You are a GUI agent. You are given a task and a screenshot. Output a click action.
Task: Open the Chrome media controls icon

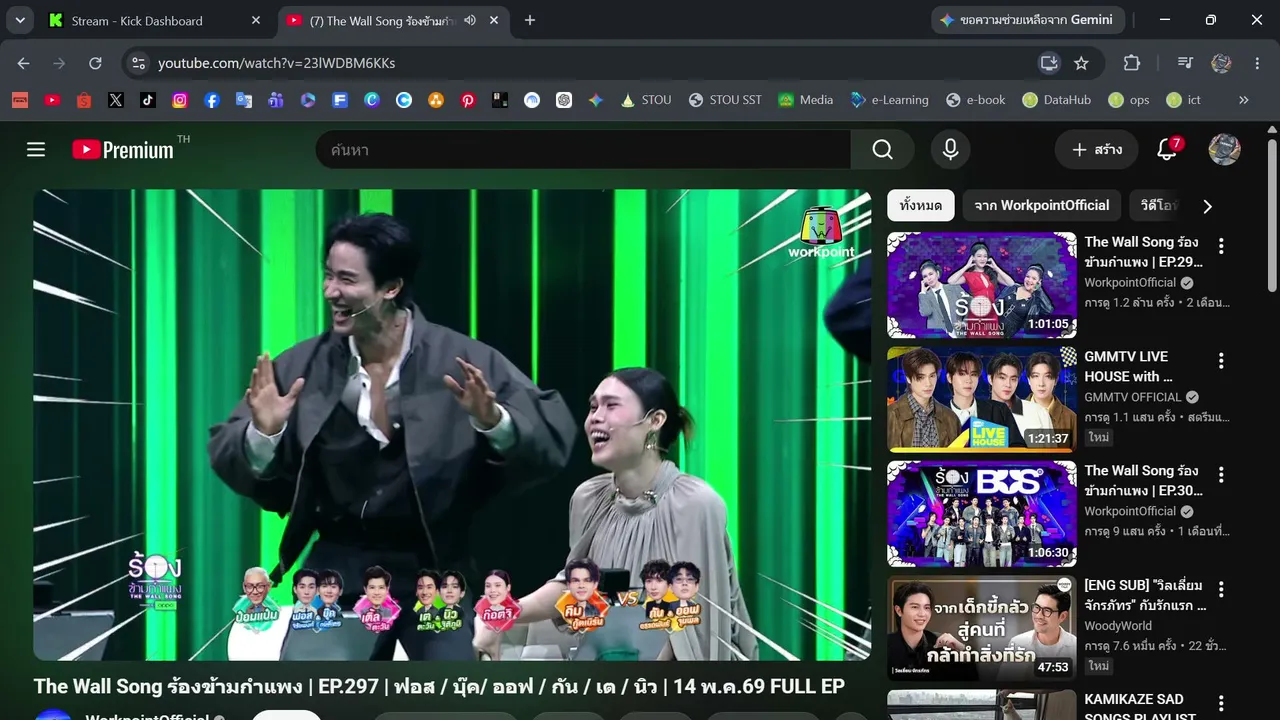pos(1186,63)
